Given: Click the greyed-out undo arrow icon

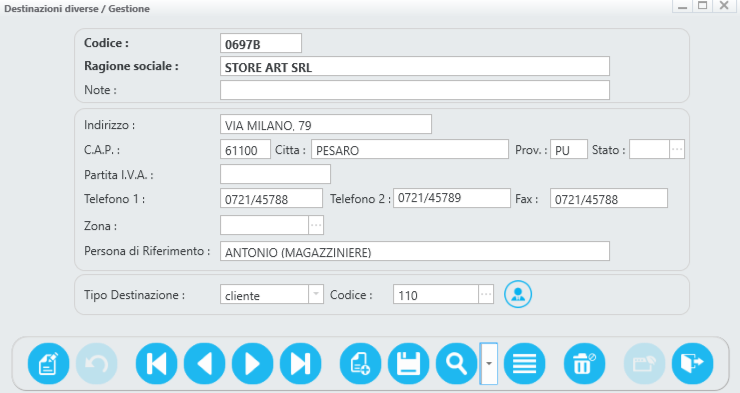Looking at the screenshot, I should point(97,364).
